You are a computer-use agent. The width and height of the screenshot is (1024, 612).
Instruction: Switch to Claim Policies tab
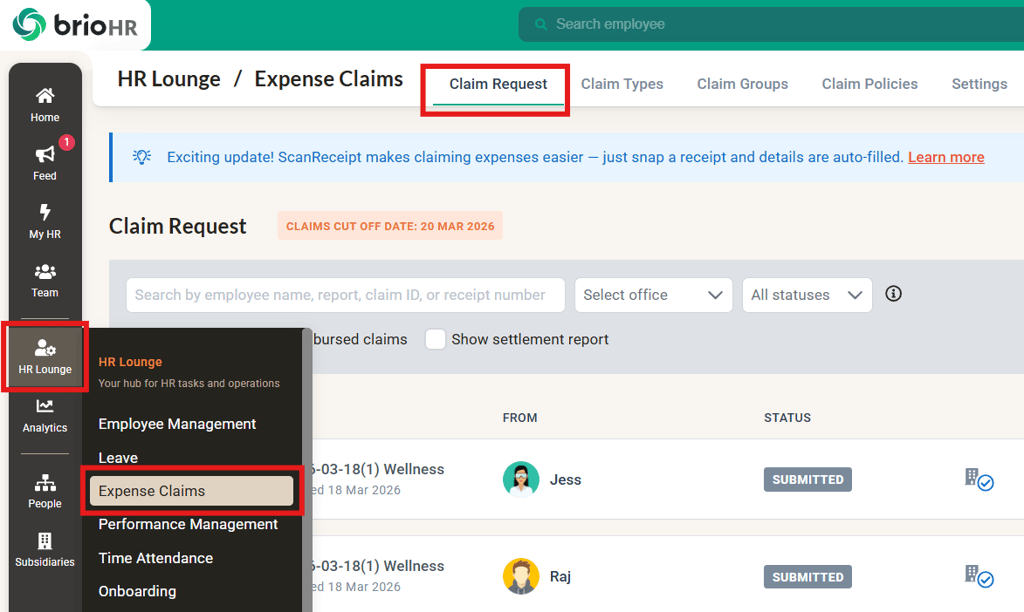click(869, 84)
